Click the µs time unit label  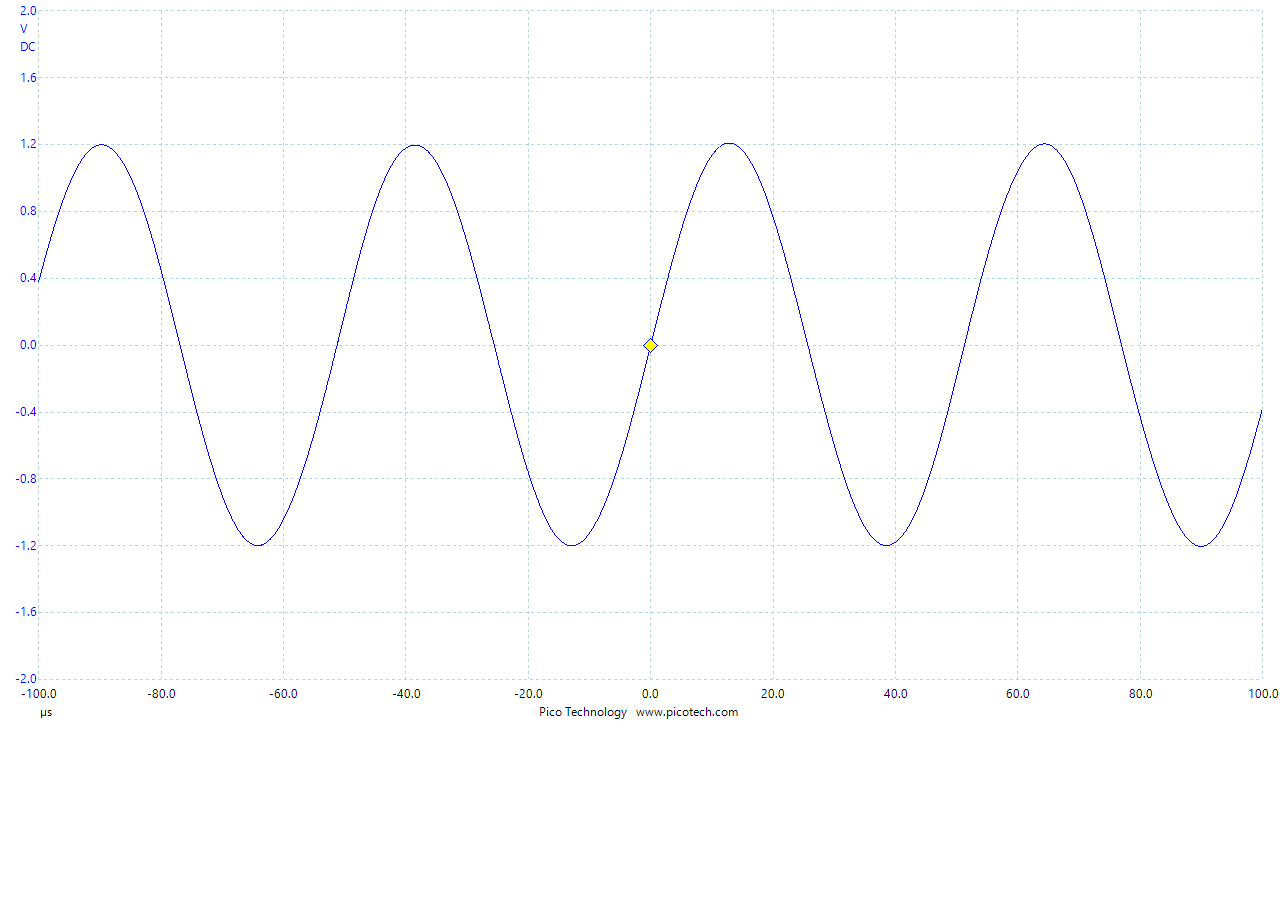coord(46,713)
